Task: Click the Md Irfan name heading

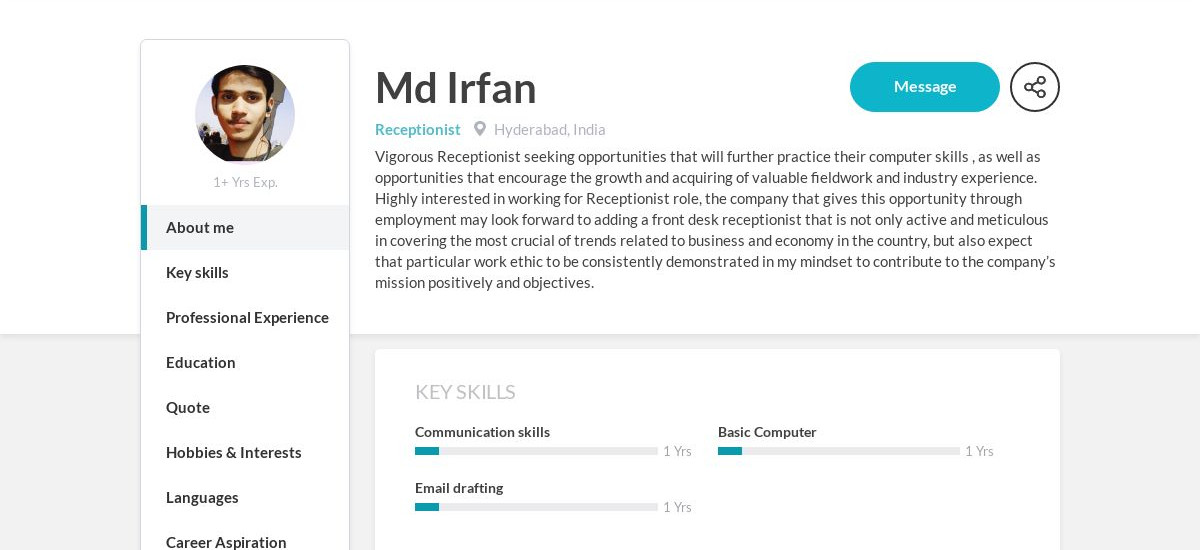Action: (x=456, y=88)
